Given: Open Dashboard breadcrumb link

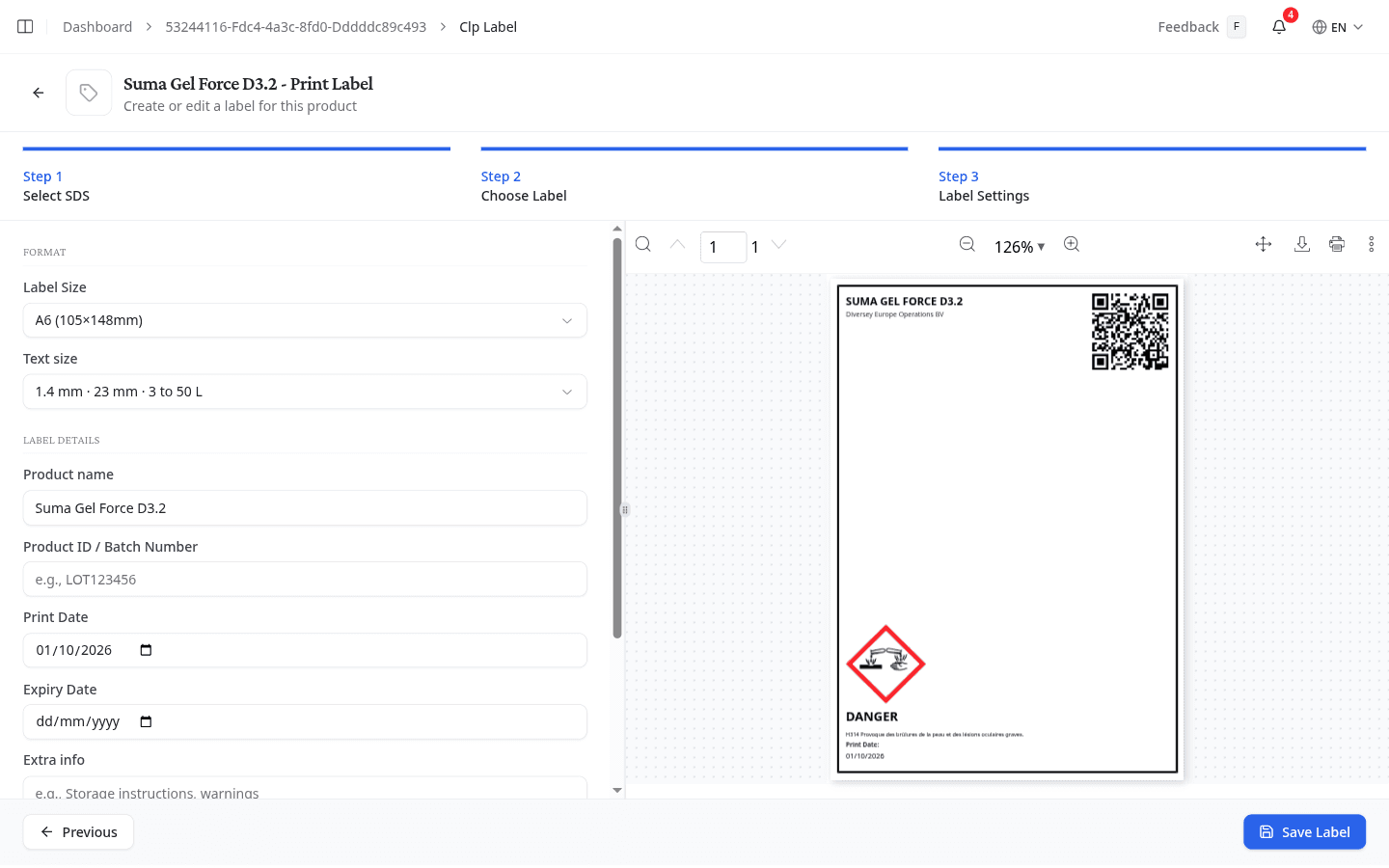Looking at the screenshot, I should pyautogui.click(x=97, y=27).
